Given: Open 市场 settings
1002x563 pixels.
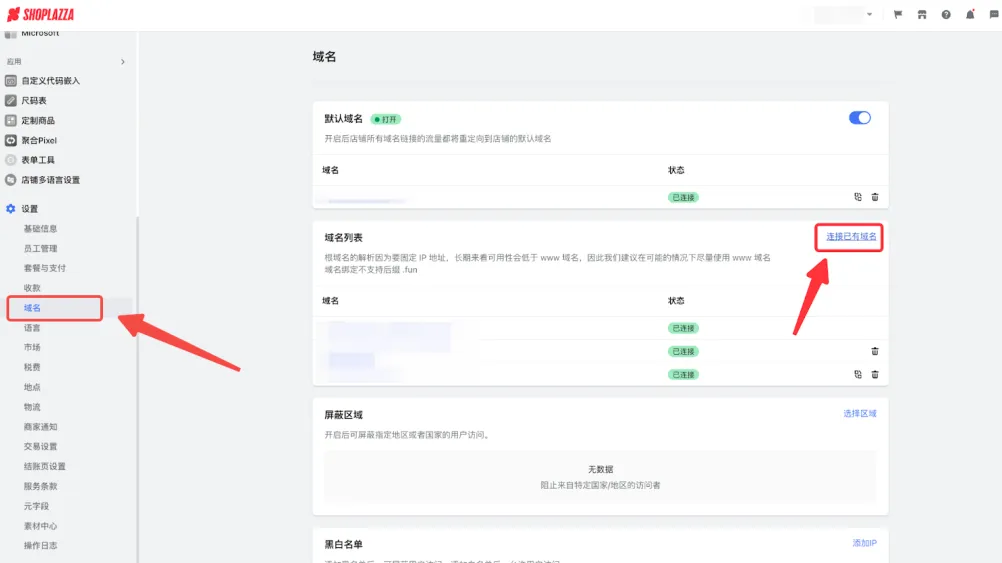Looking at the screenshot, I should (x=32, y=347).
